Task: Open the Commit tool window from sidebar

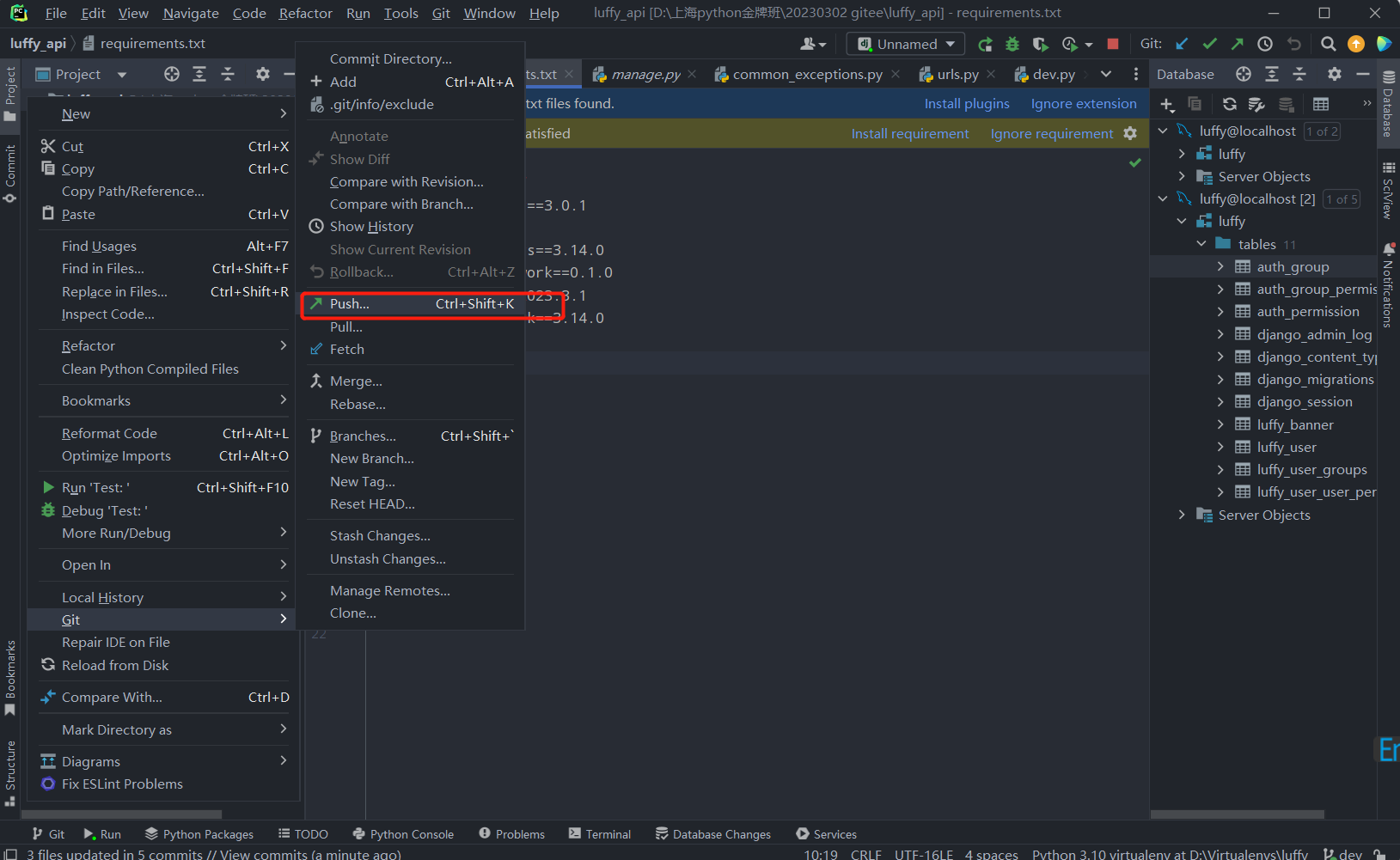Action: pyautogui.click(x=10, y=174)
